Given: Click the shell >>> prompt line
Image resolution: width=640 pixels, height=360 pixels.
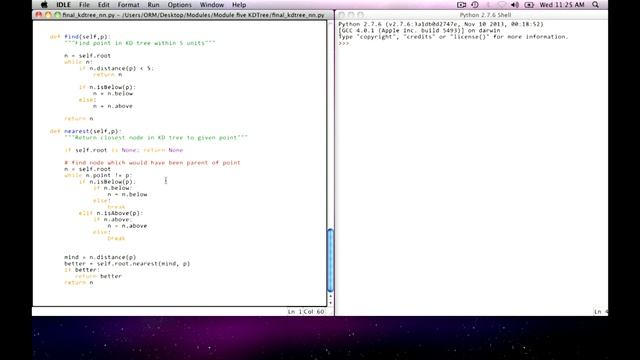Looking at the screenshot, I should click(344, 43).
